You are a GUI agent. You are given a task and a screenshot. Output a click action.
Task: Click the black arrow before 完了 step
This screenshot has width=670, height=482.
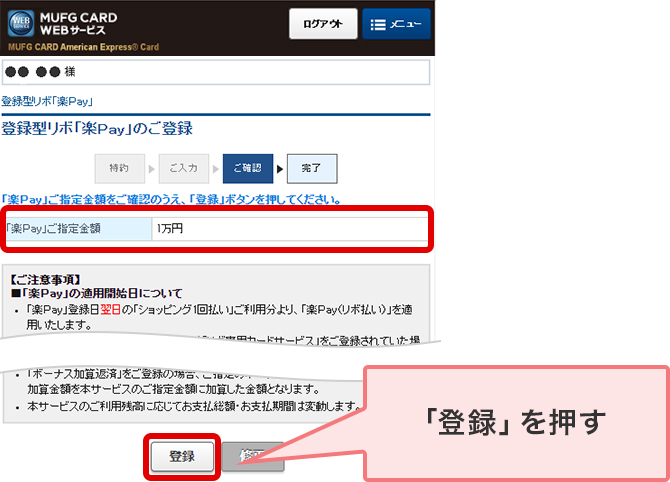coord(279,169)
